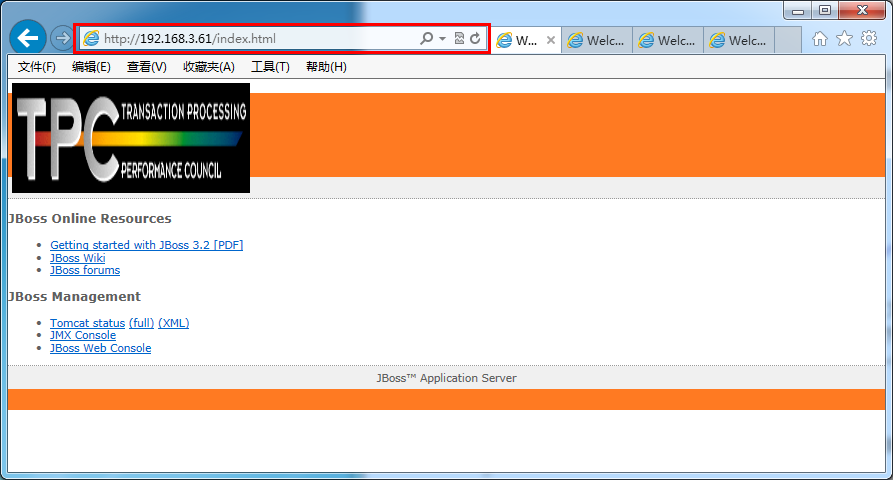Close the active W... tab
Image resolution: width=893 pixels, height=480 pixels.
(551, 40)
